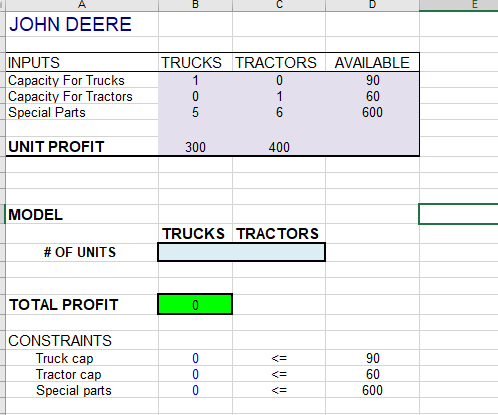
Task: Select available value 60 in inputs table
Action: click(372, 96)
